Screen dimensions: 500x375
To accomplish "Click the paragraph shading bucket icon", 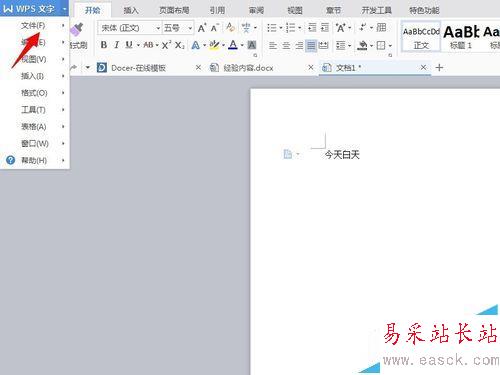I will [362, 45].
